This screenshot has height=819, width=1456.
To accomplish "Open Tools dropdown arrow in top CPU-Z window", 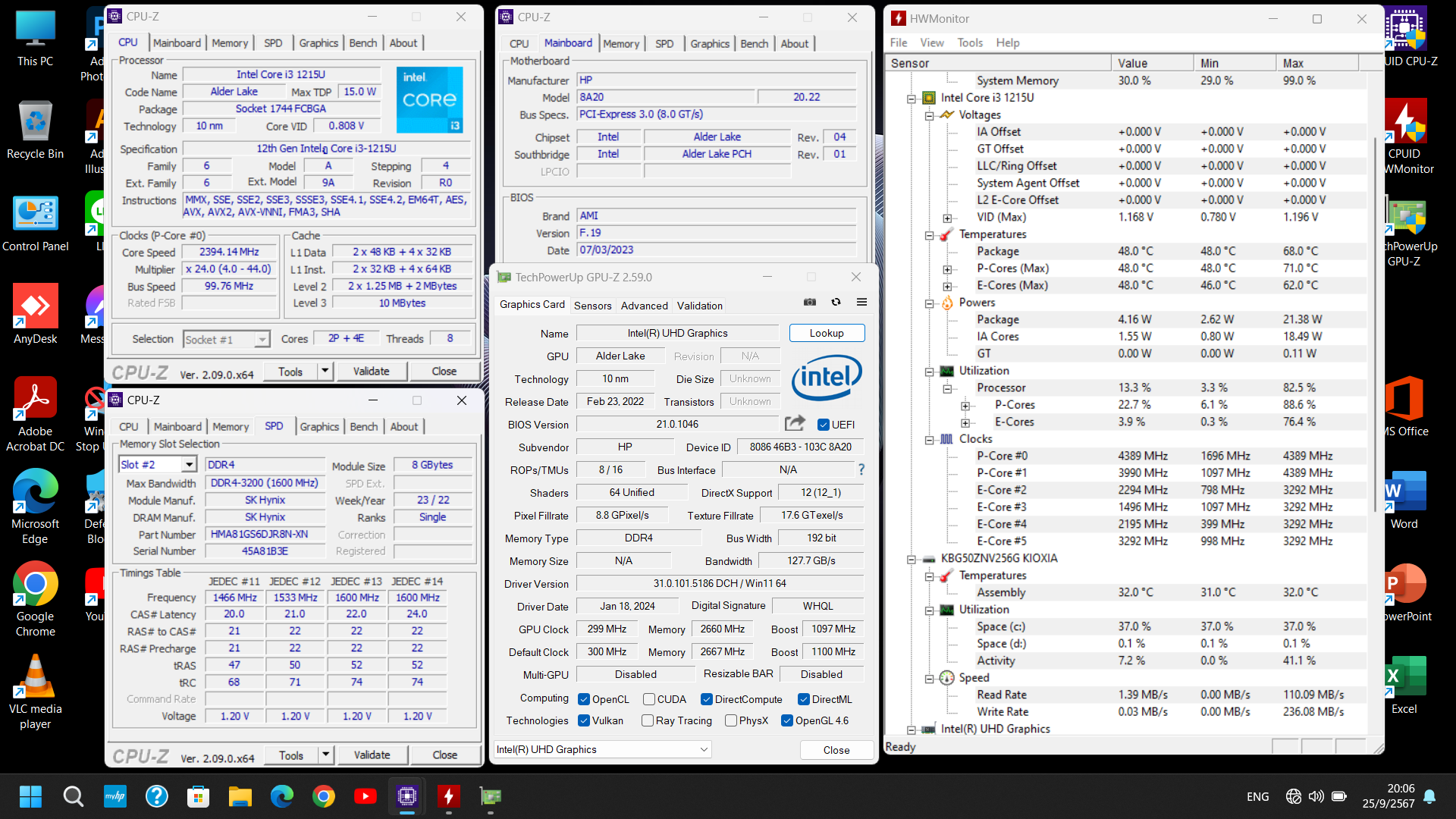I will [325, 371].
